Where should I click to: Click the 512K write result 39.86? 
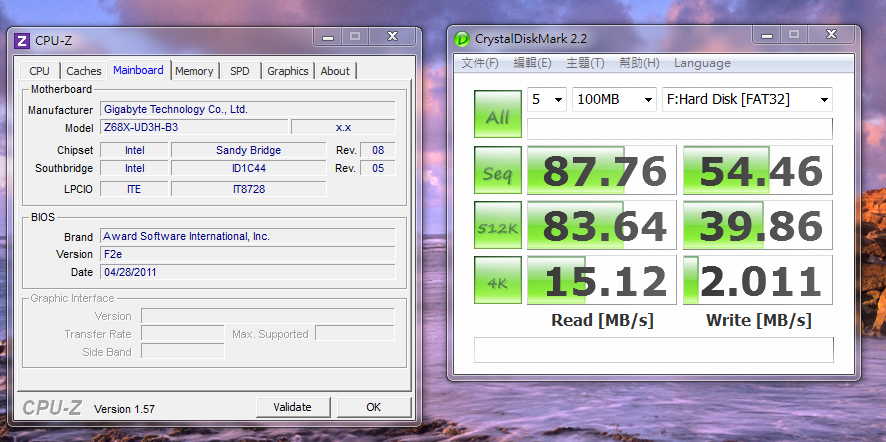[x=758, y=225]
